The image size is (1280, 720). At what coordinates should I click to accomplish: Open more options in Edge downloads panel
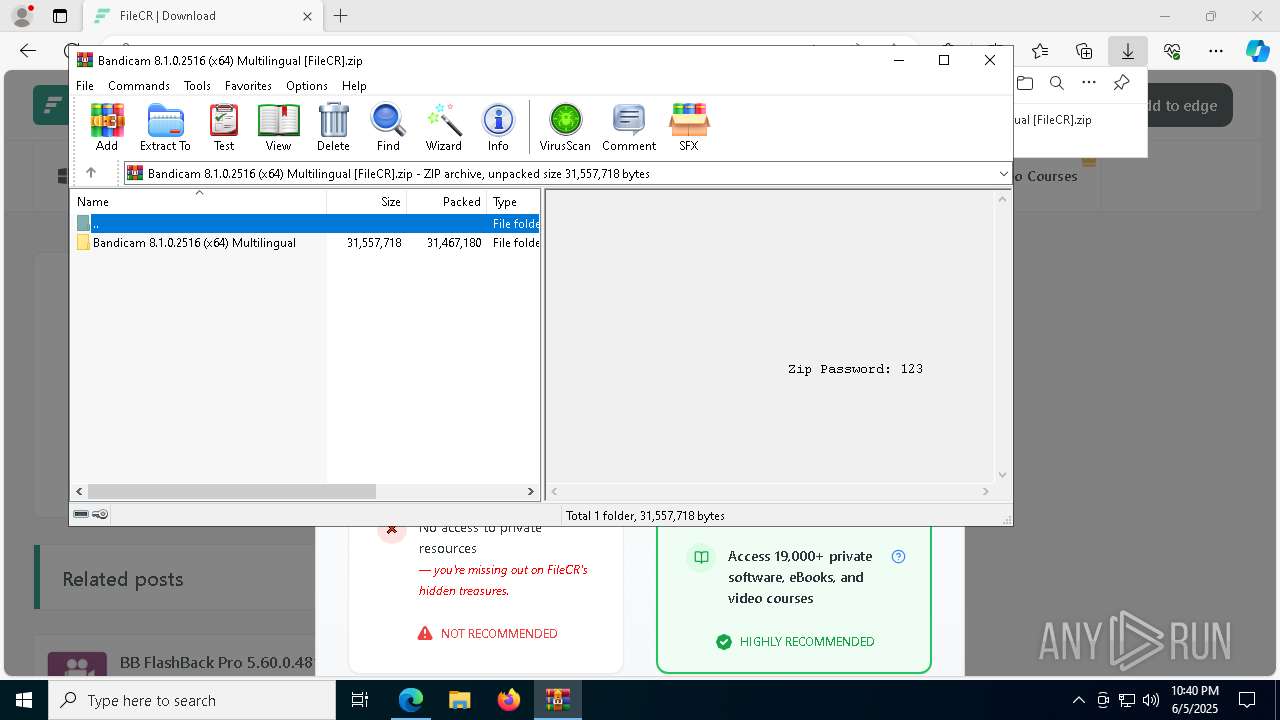pos(1089,83)
